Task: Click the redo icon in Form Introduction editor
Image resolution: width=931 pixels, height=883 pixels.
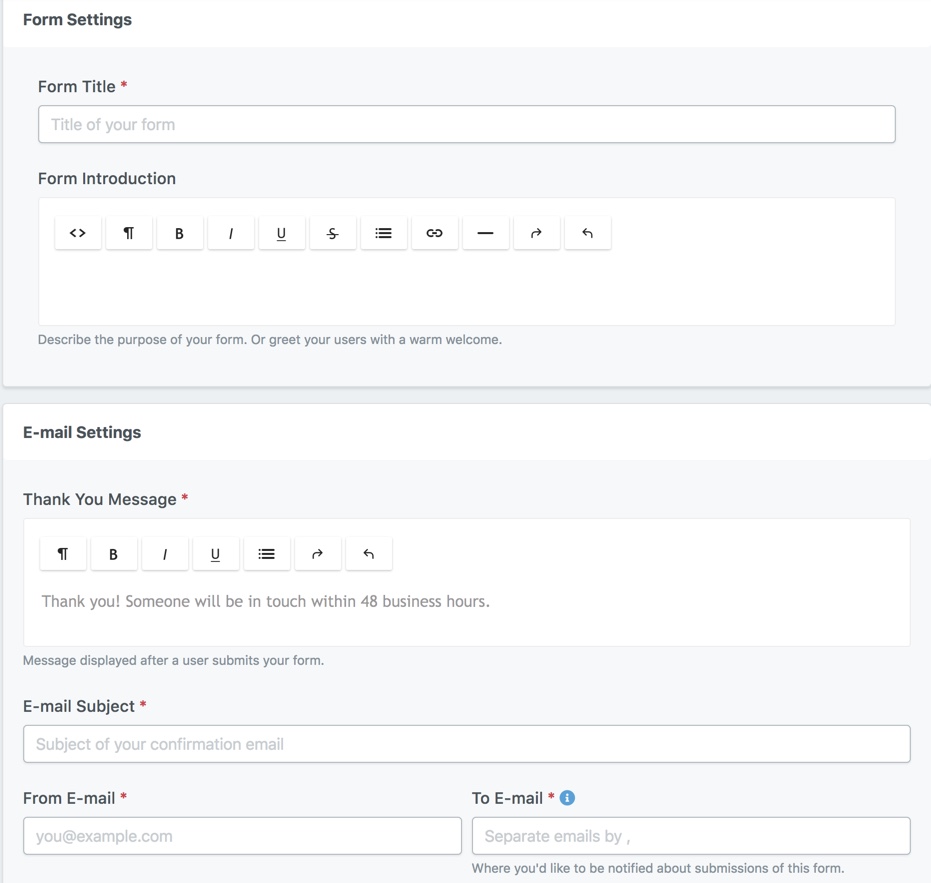Action: (x=536, y=232)
